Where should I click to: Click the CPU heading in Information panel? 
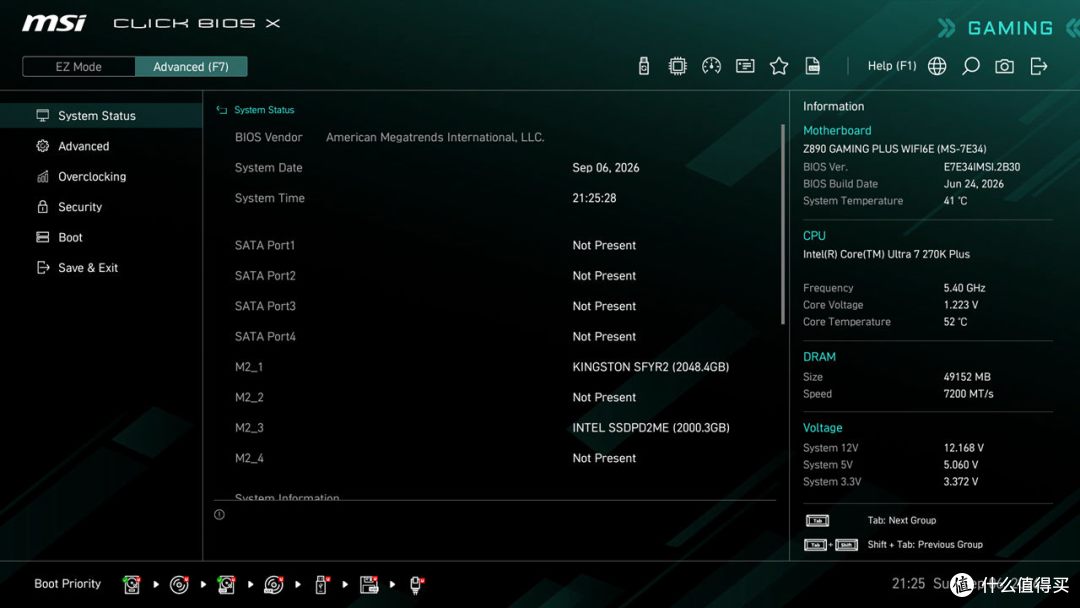coord(813,235)
